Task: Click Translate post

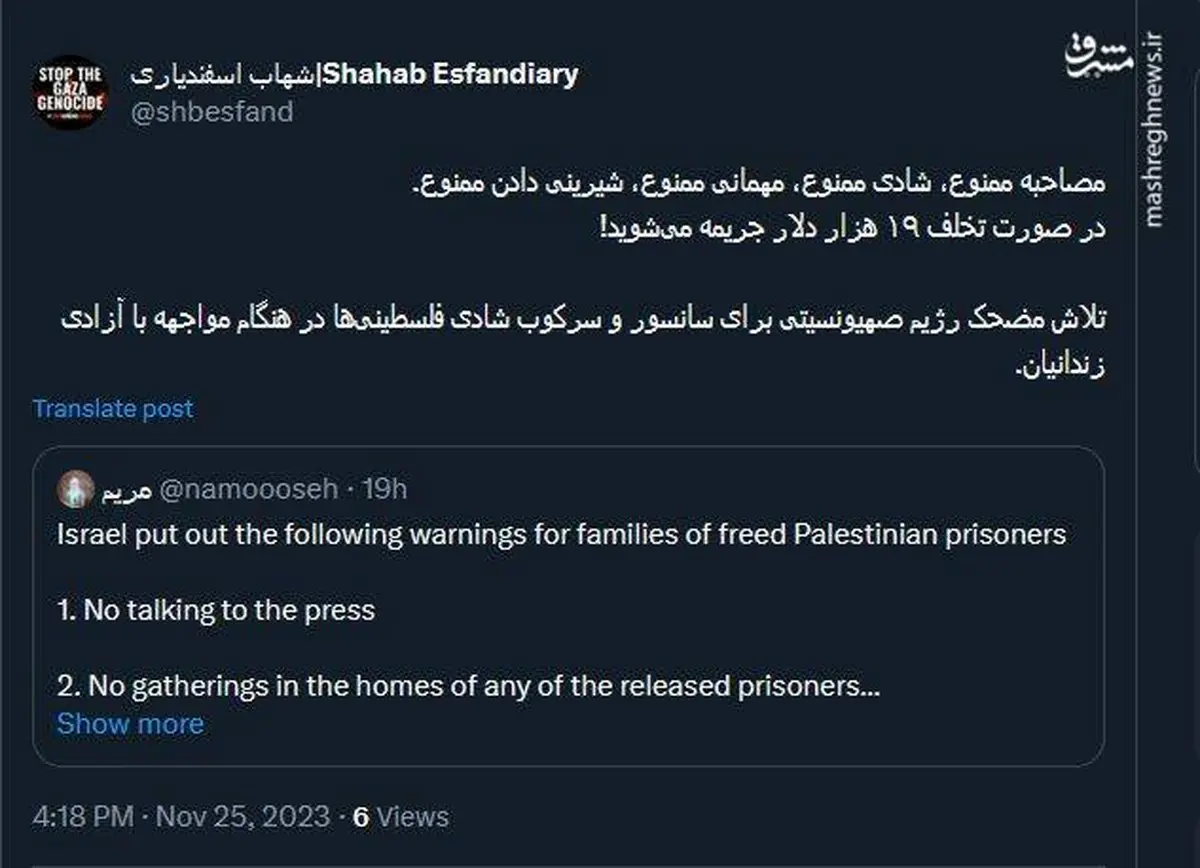Action: pos(112,408)
